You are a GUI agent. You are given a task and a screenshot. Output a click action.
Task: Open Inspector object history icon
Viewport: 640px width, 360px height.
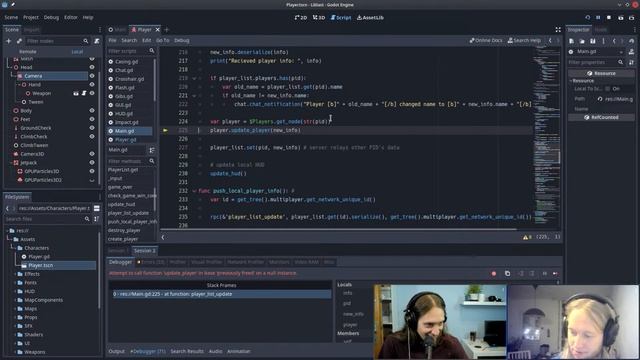pyautogui.click(x=631, y=41)
